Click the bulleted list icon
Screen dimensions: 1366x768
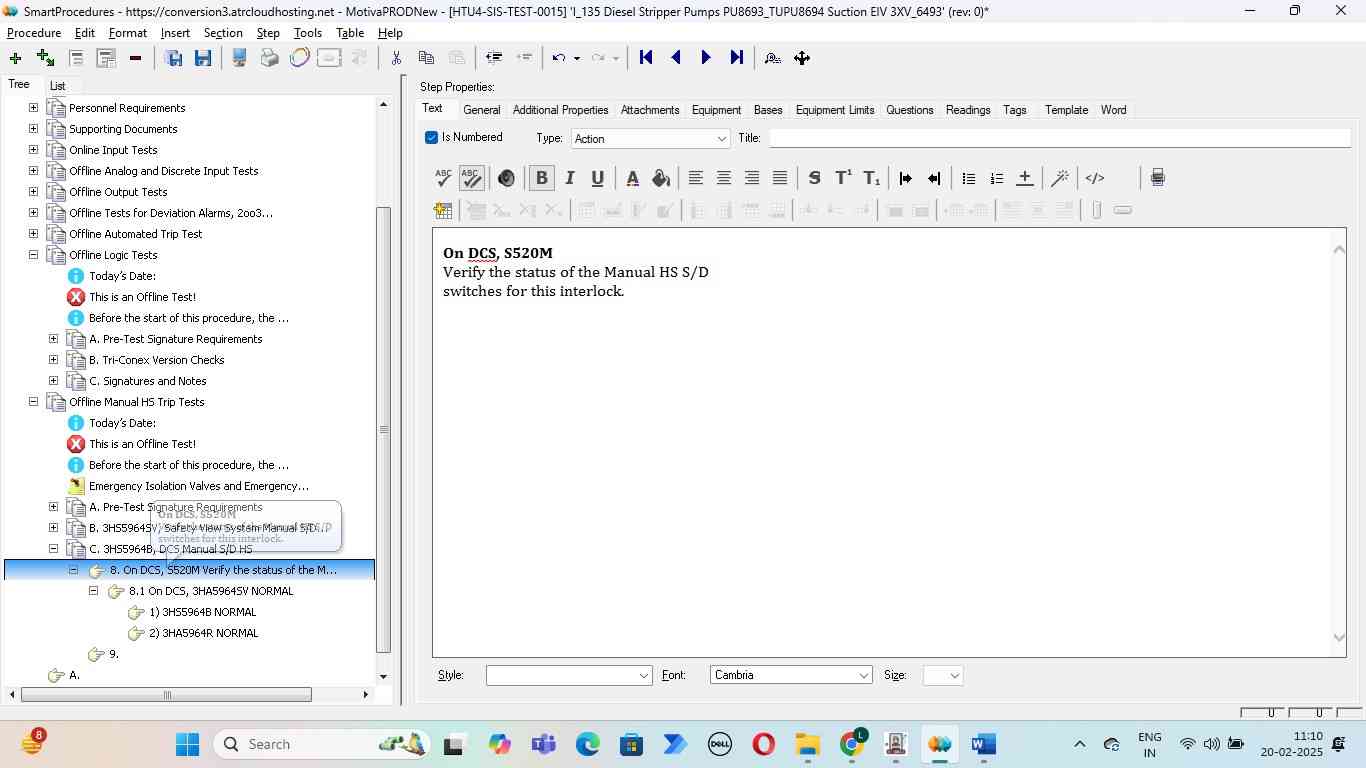pos(968,178)
